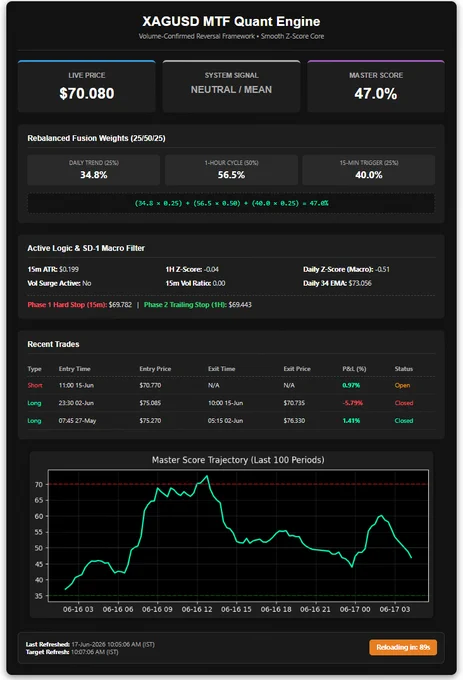Screen dimensions: 463x680
Task: Click the Reloading in 89s button
Action: (403, 647)
